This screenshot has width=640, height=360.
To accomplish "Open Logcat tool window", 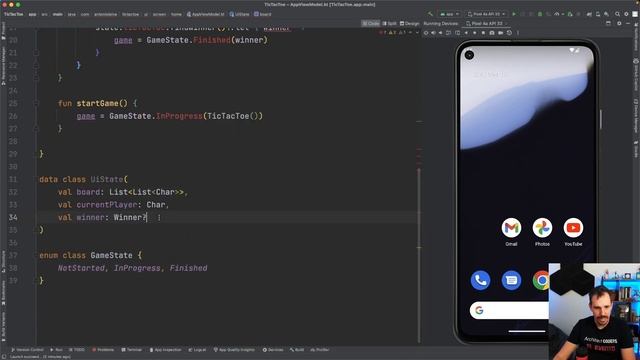I will [197, 350].
